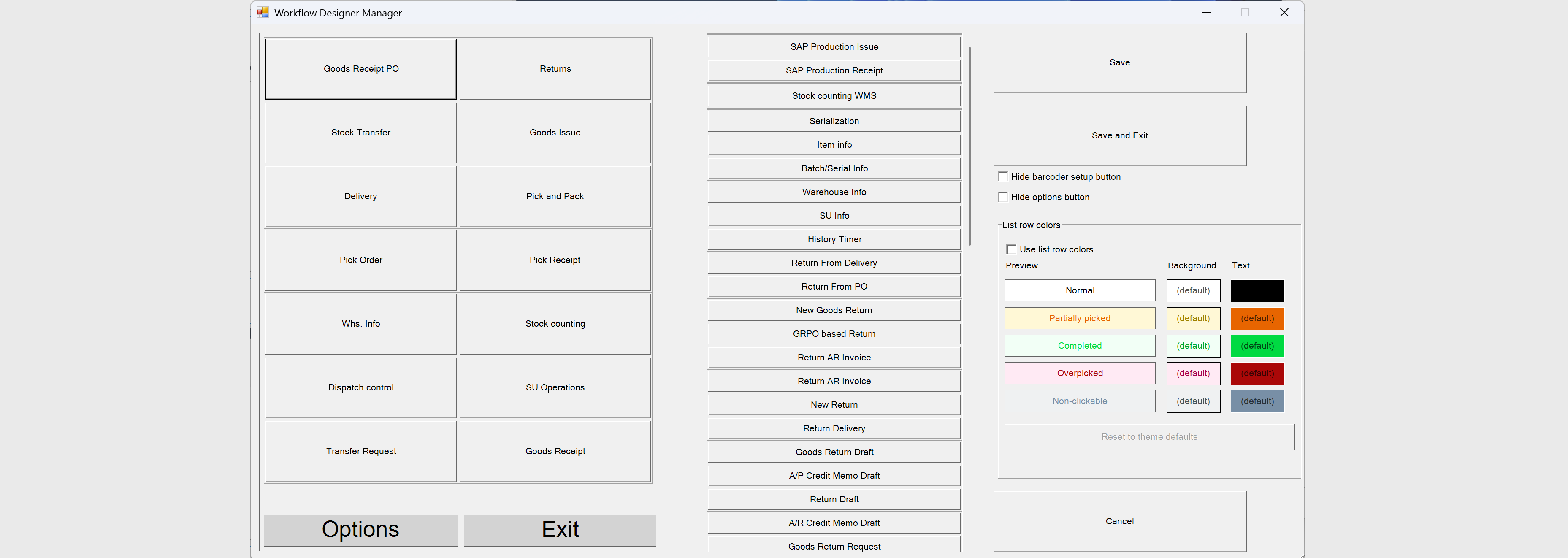Select the Pick and Pack tile

pos(555,197)
